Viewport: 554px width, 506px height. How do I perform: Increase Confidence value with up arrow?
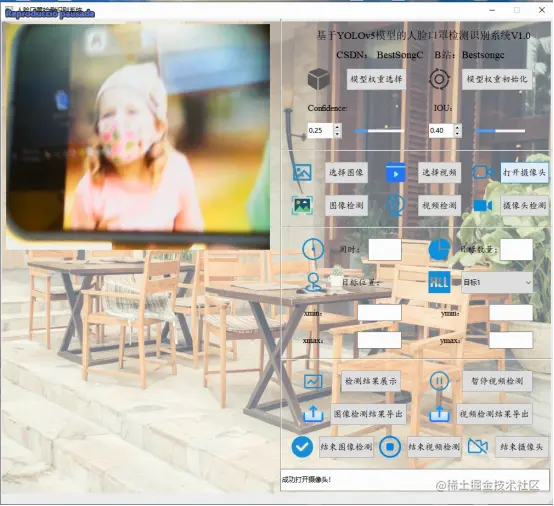pyautogui.click(x=337, y=127)
